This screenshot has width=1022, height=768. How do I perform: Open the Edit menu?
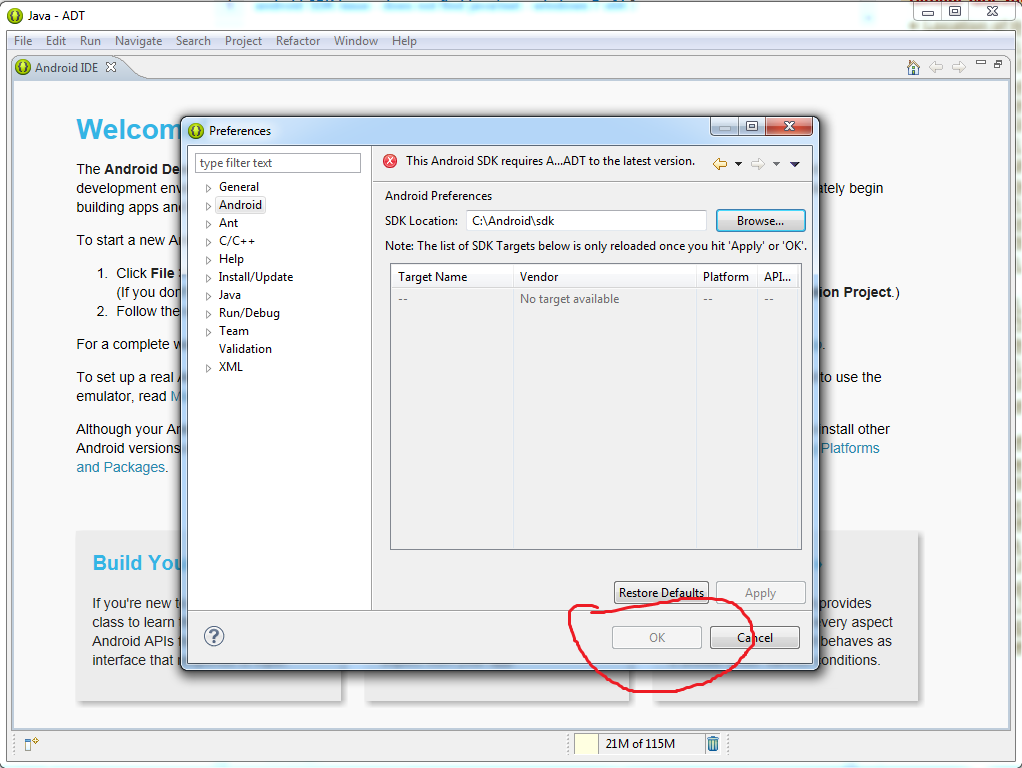pyautogui.click(x=55, y=40)
